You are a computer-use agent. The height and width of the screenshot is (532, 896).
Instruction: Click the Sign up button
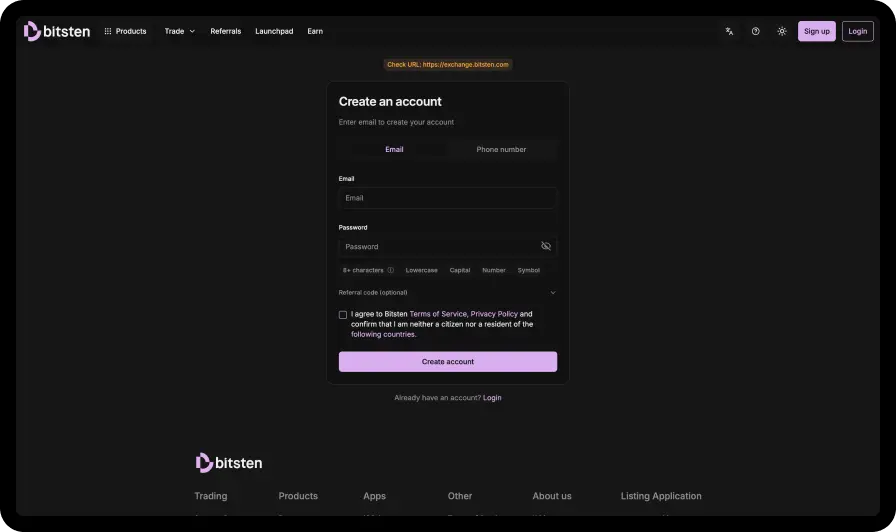click(817, 31)
